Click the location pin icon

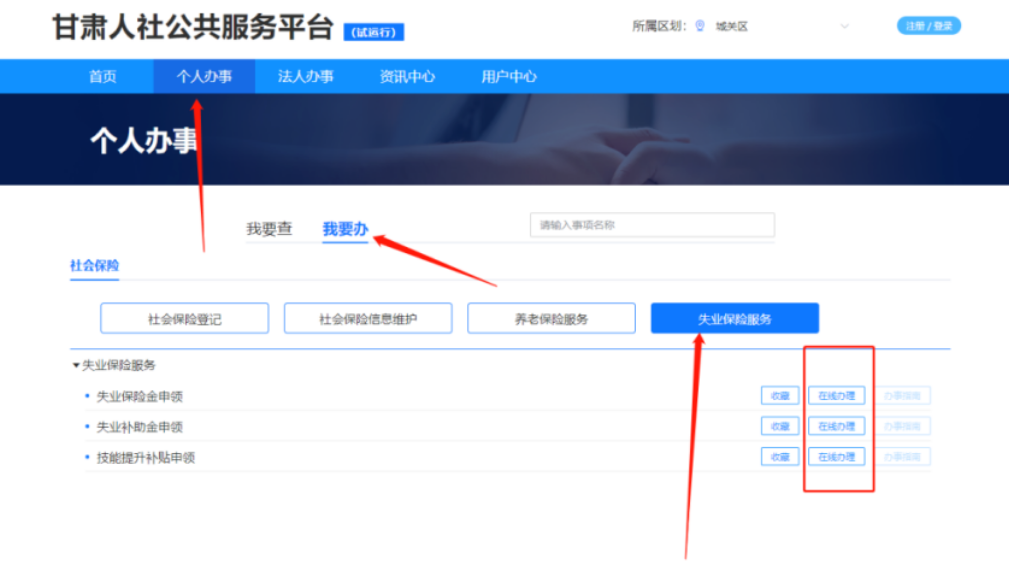(700, 26)
